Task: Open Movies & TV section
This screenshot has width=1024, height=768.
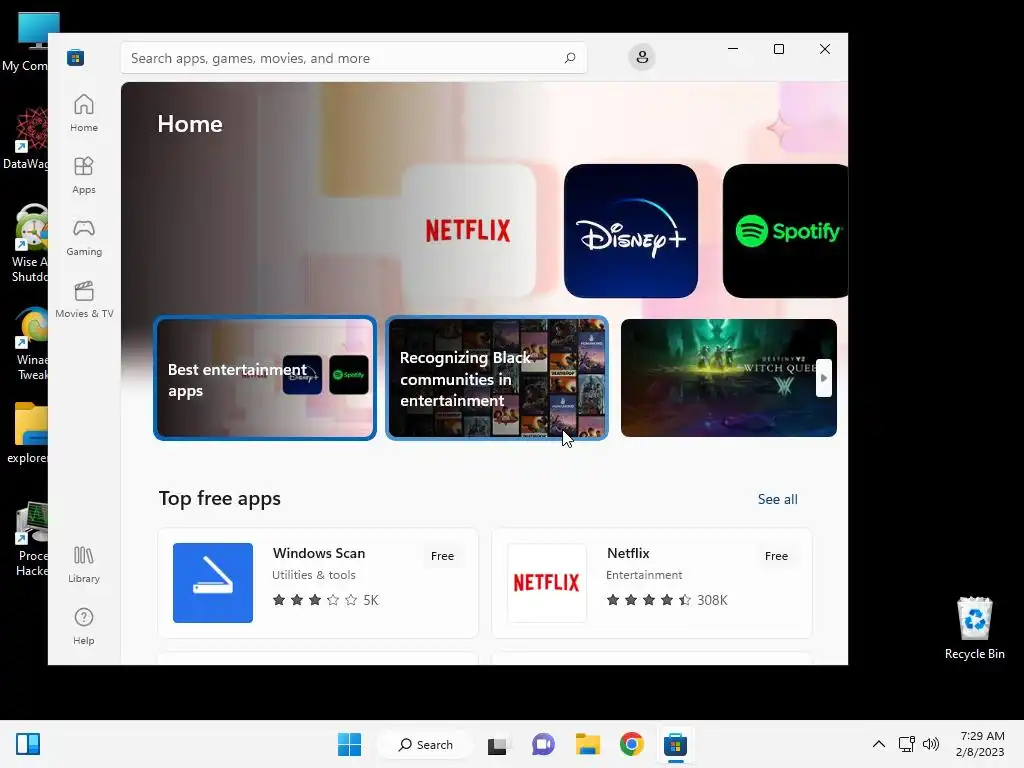Action: (x=84, y=299)
